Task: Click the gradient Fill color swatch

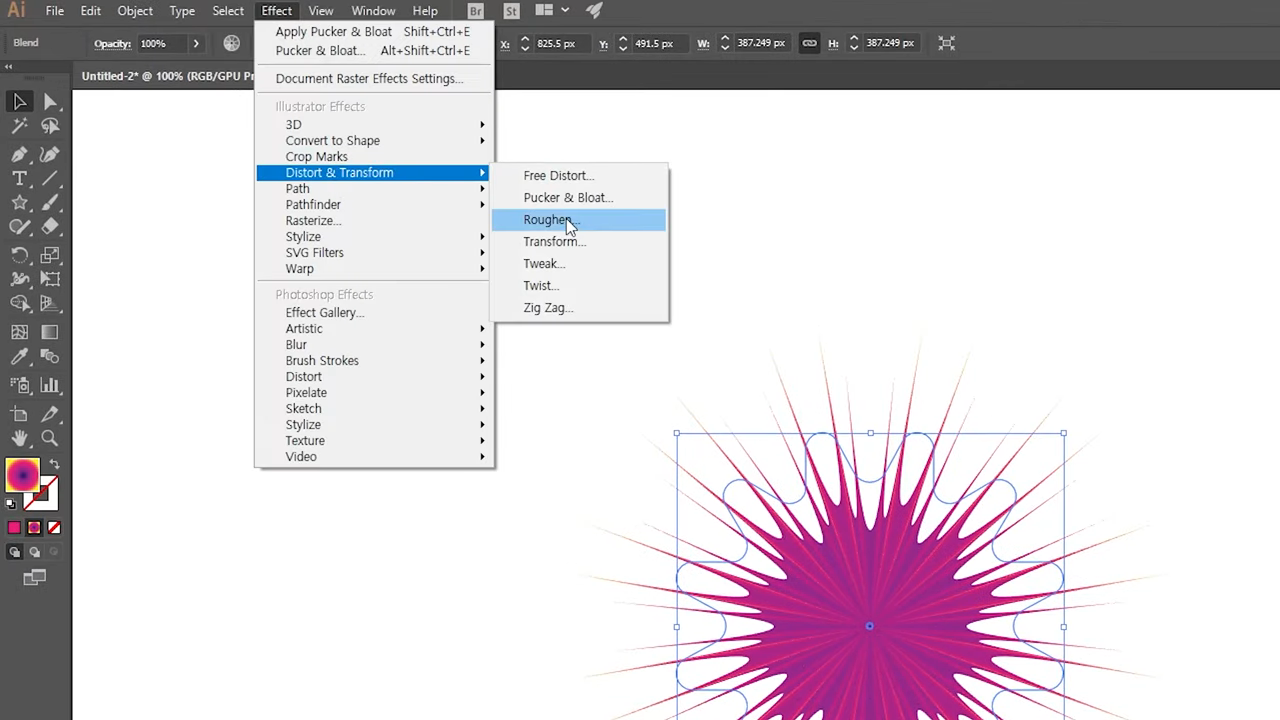Action: point(22,476)
